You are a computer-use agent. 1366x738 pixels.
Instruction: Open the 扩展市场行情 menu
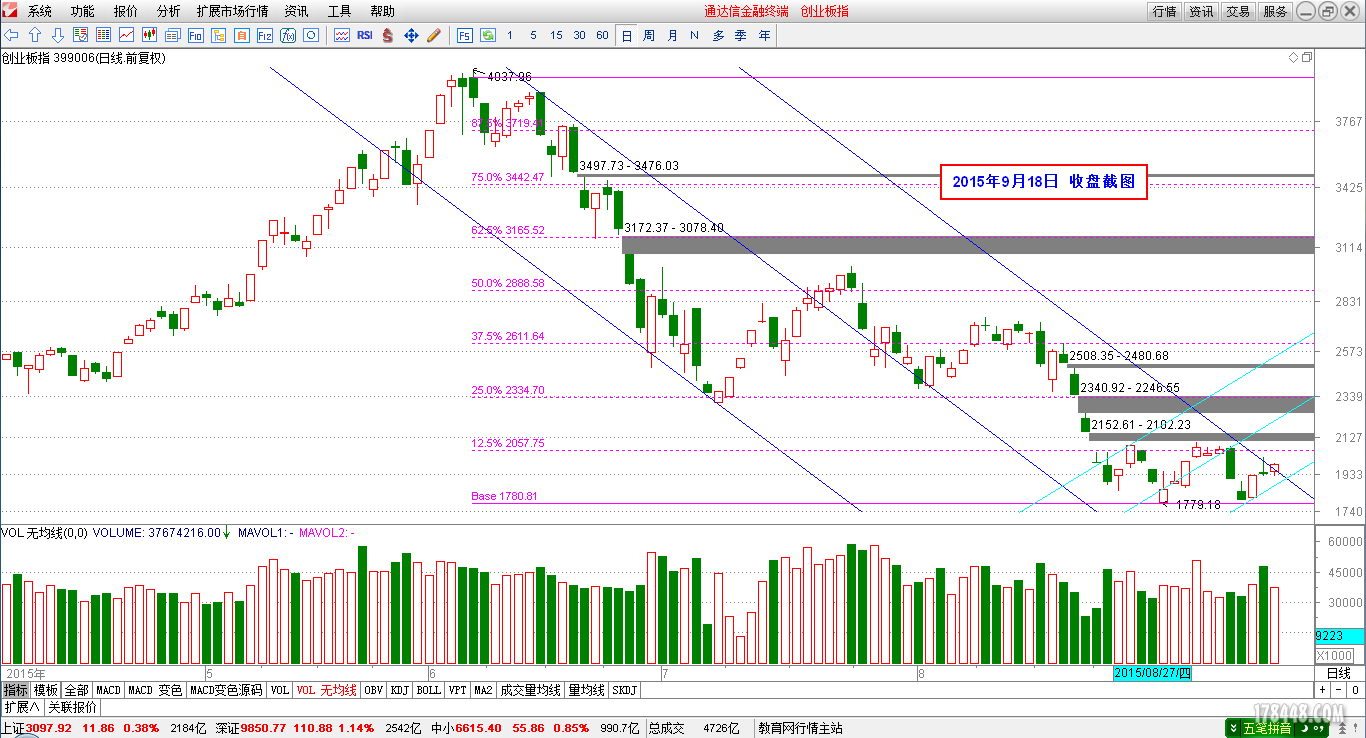tap(233, 11)
